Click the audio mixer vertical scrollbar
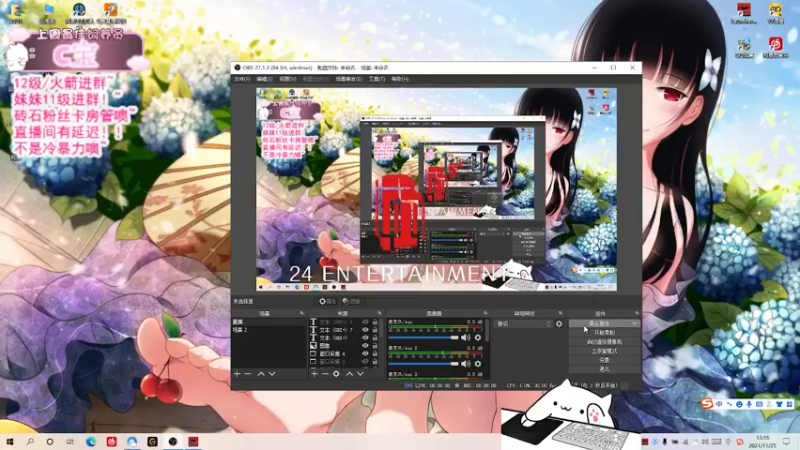Screen dimensions: 800x450 coord(487,332)
